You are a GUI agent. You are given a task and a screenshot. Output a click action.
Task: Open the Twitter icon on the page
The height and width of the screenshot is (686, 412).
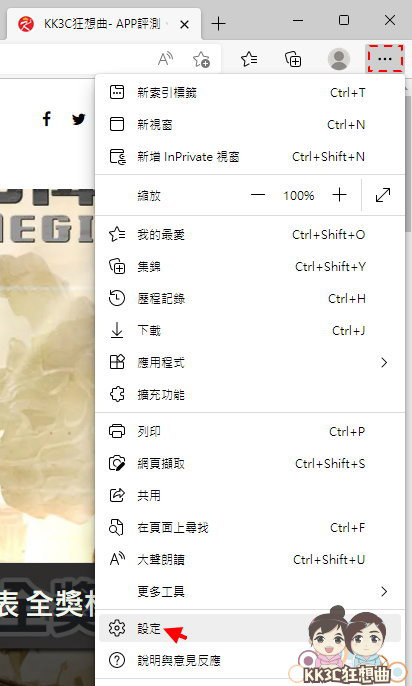click(x=79, y=119)
